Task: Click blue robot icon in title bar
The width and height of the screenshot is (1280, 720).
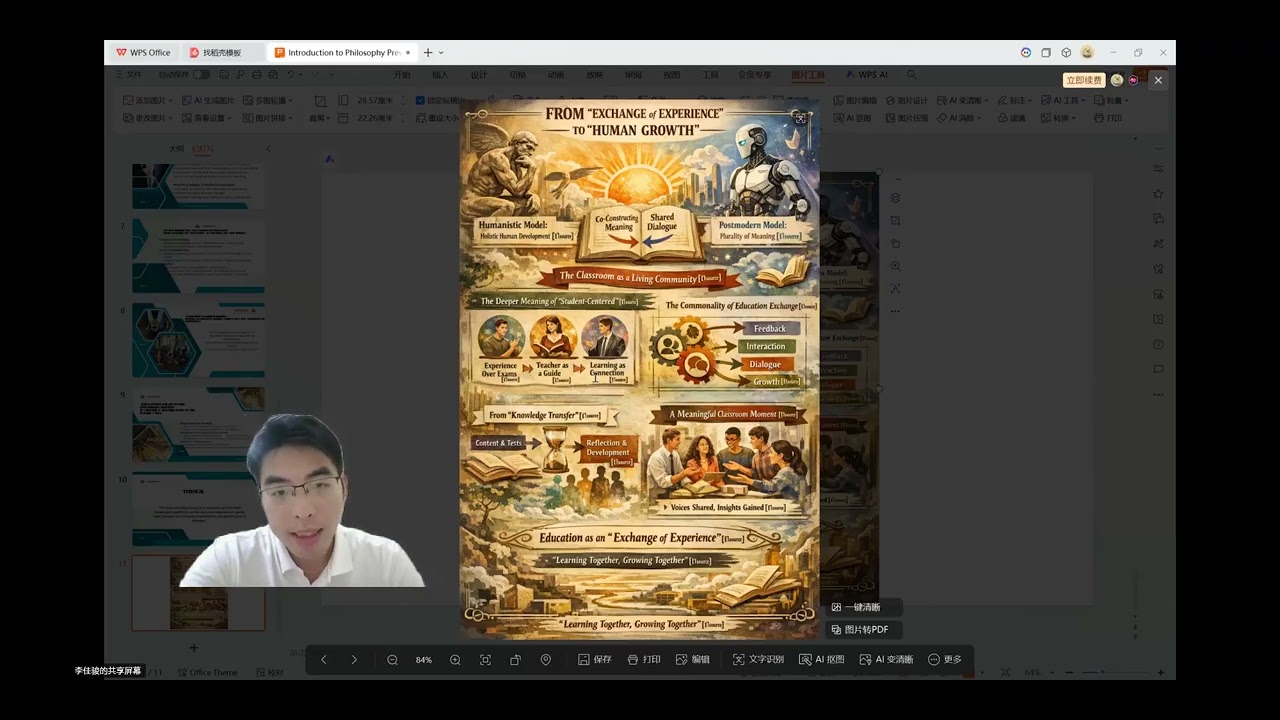Action: tap(1026, 52)
